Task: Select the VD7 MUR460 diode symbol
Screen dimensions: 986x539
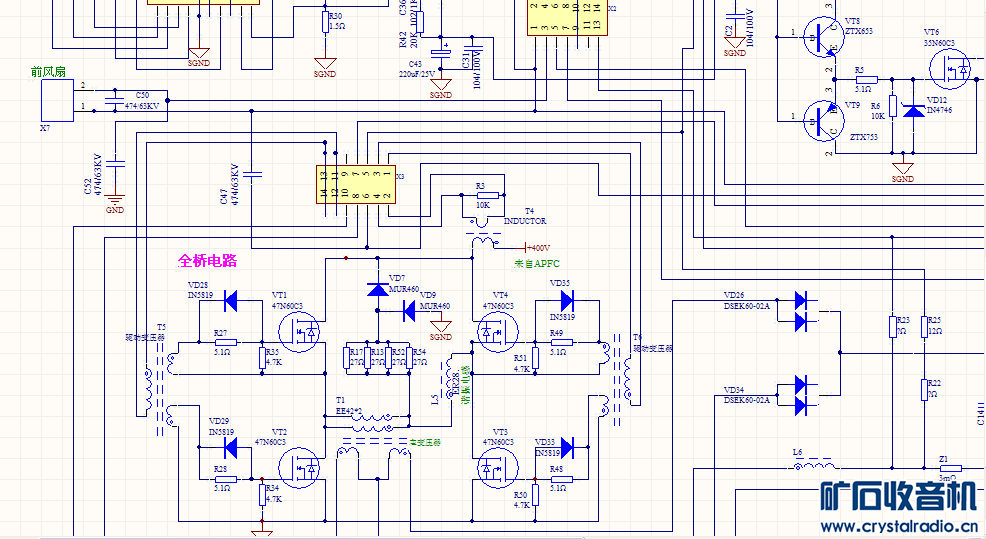Action: 377,289
